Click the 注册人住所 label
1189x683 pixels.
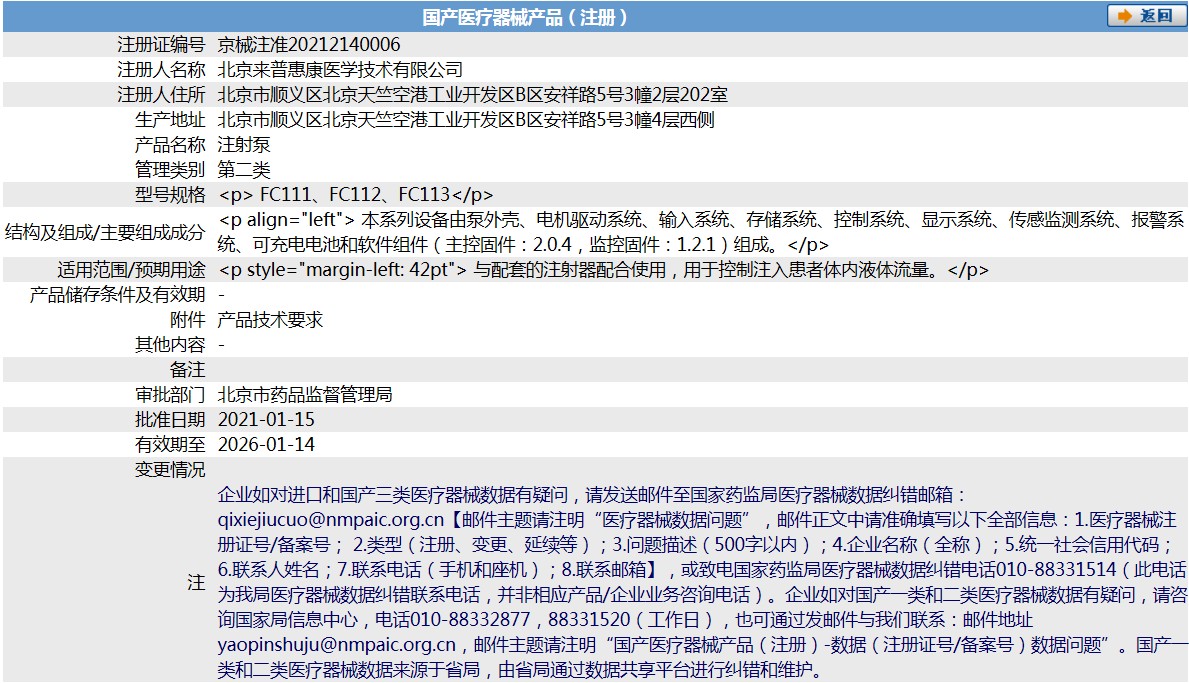pyautogui.click(x=161, y=95)
